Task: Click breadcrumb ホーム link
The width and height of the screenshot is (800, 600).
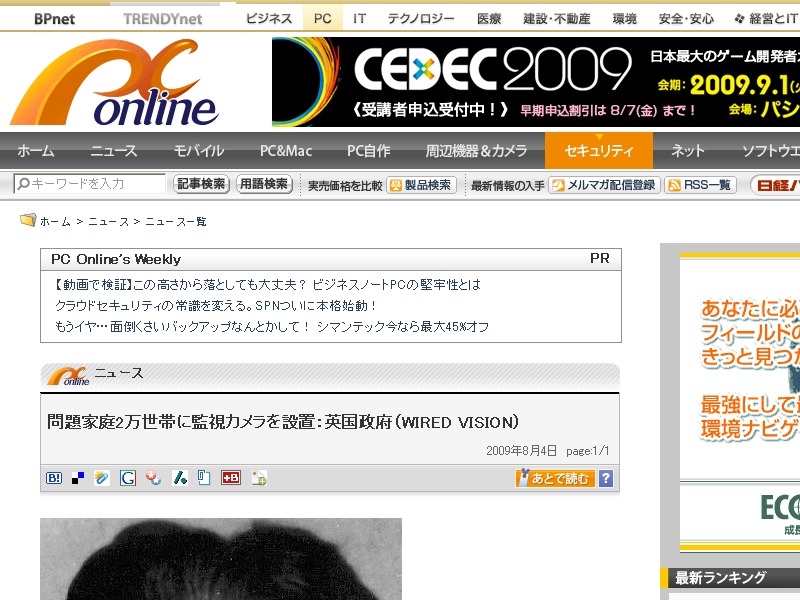Action: click(x=55, y=221)
